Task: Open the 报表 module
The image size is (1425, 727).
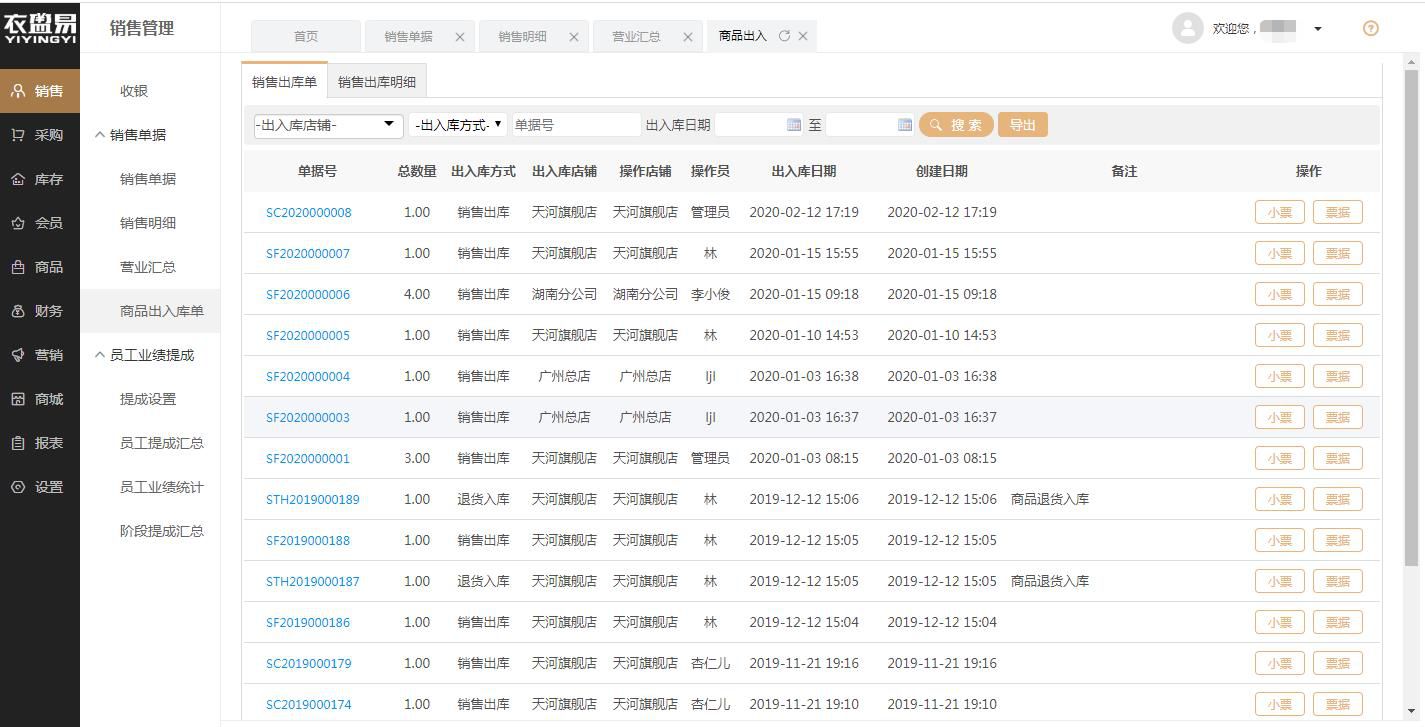Action: (40, 442)
